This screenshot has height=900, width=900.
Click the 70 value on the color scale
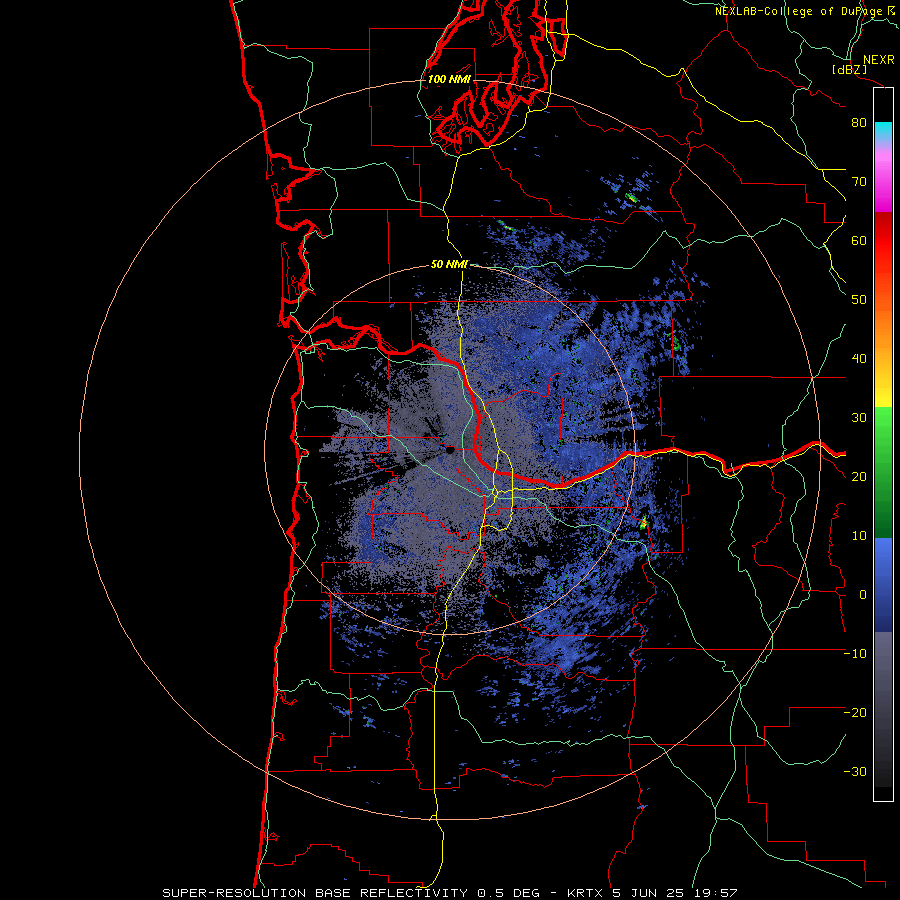click(859, 182)
